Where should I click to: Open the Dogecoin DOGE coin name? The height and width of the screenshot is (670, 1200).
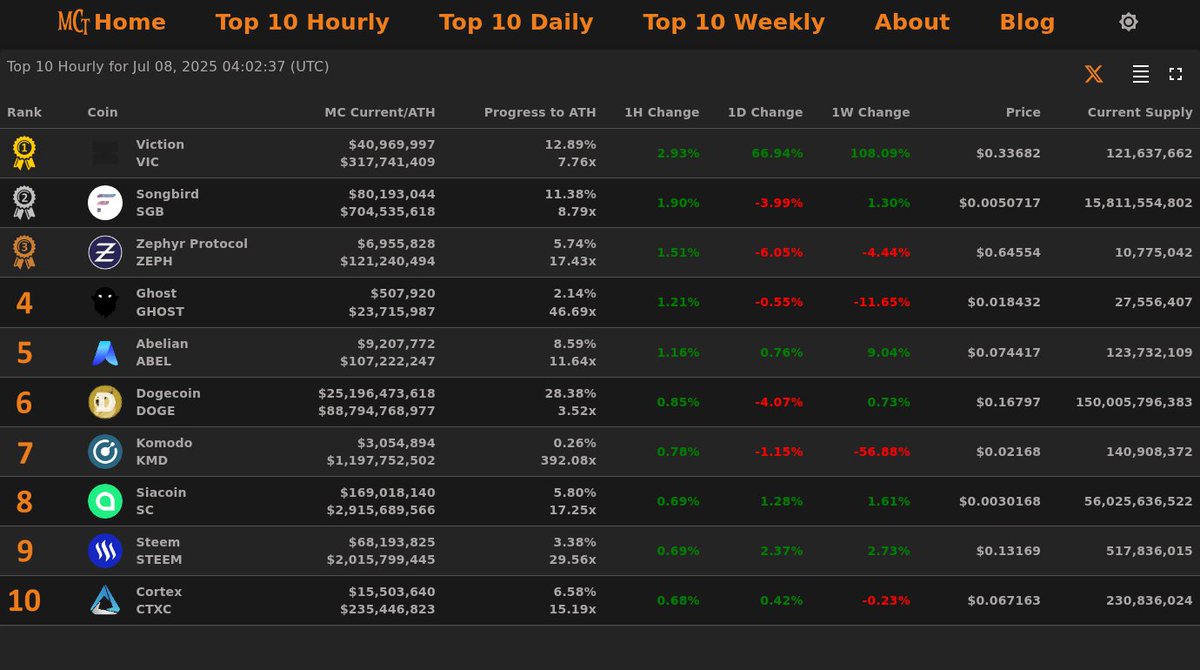(168, 402)
